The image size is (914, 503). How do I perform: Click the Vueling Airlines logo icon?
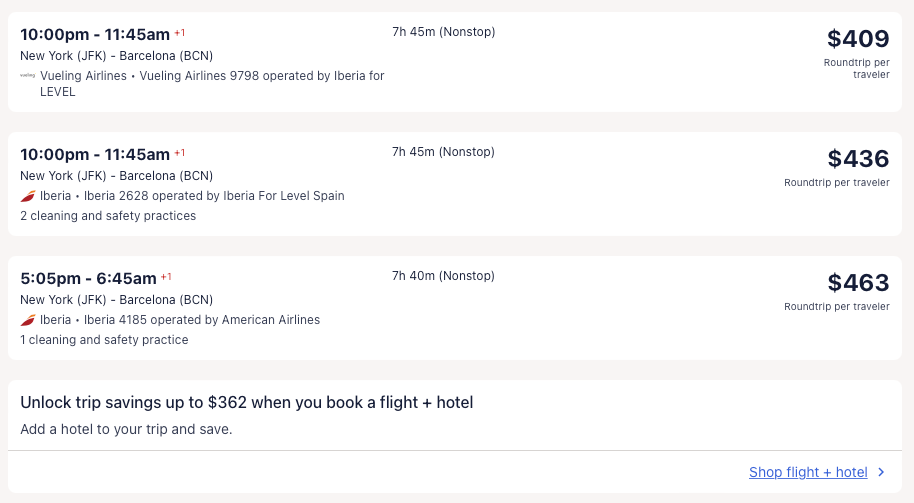pos(27,76)
